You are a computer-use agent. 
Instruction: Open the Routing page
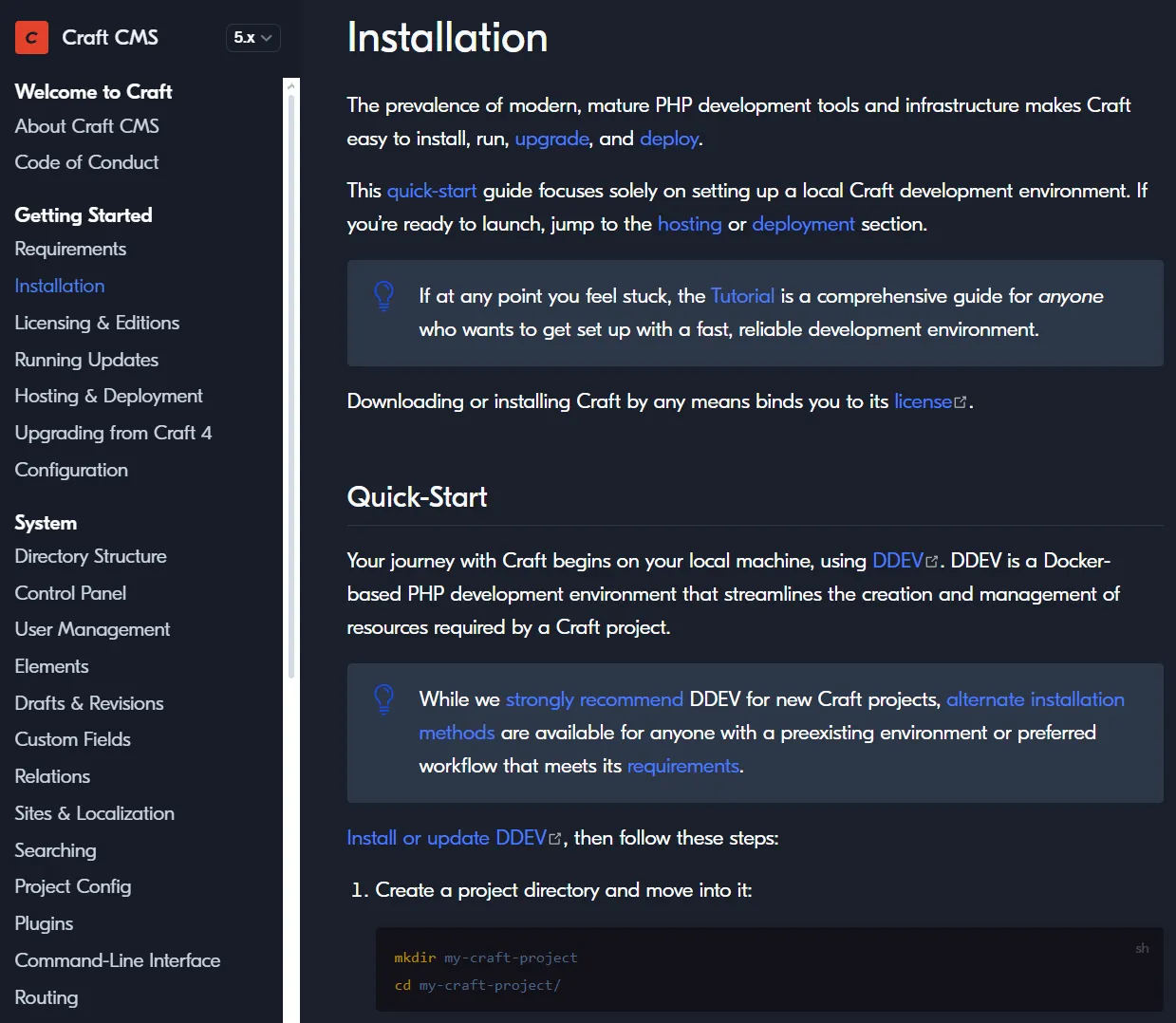47,997
